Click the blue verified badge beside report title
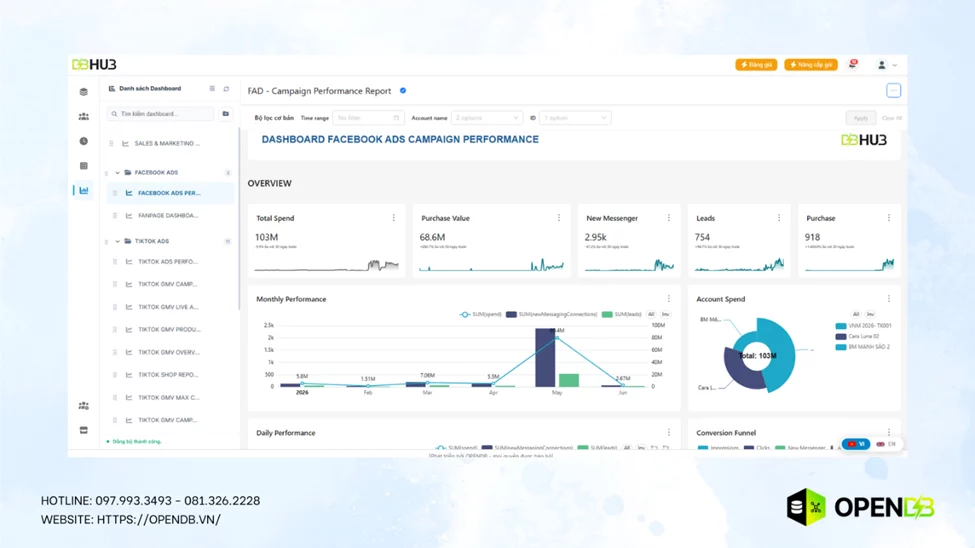The width and height of the screenshot is (975, 548). pyautogui.click(x=403, y=91)
